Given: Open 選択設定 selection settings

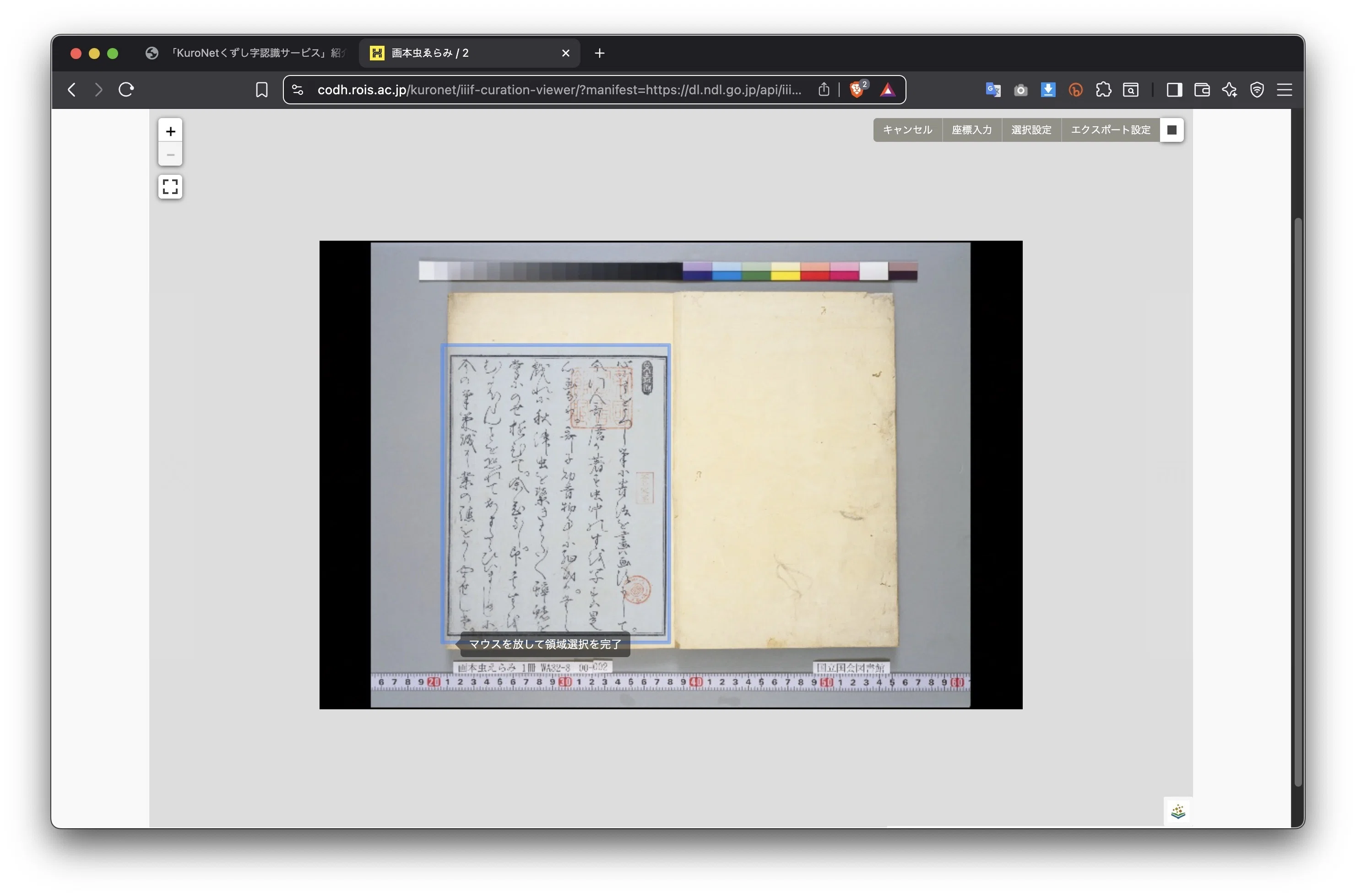Looking at the screenshot, I should (x=1031, y=130).
